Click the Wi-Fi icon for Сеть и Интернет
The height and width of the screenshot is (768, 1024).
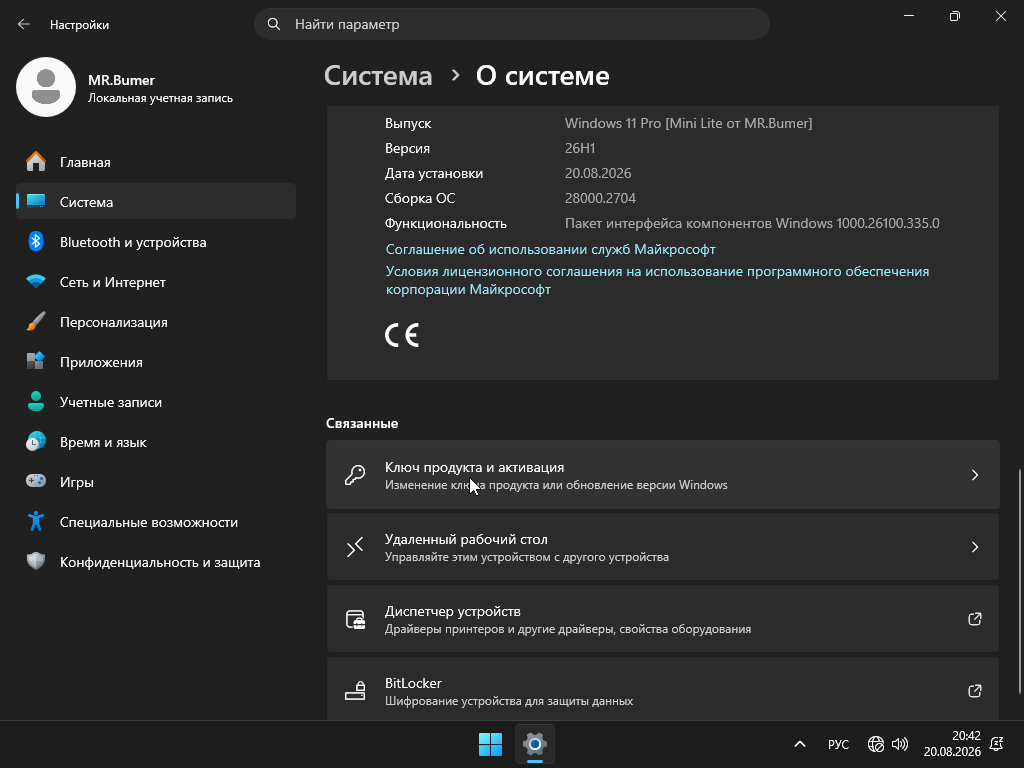tap(36, 281)
